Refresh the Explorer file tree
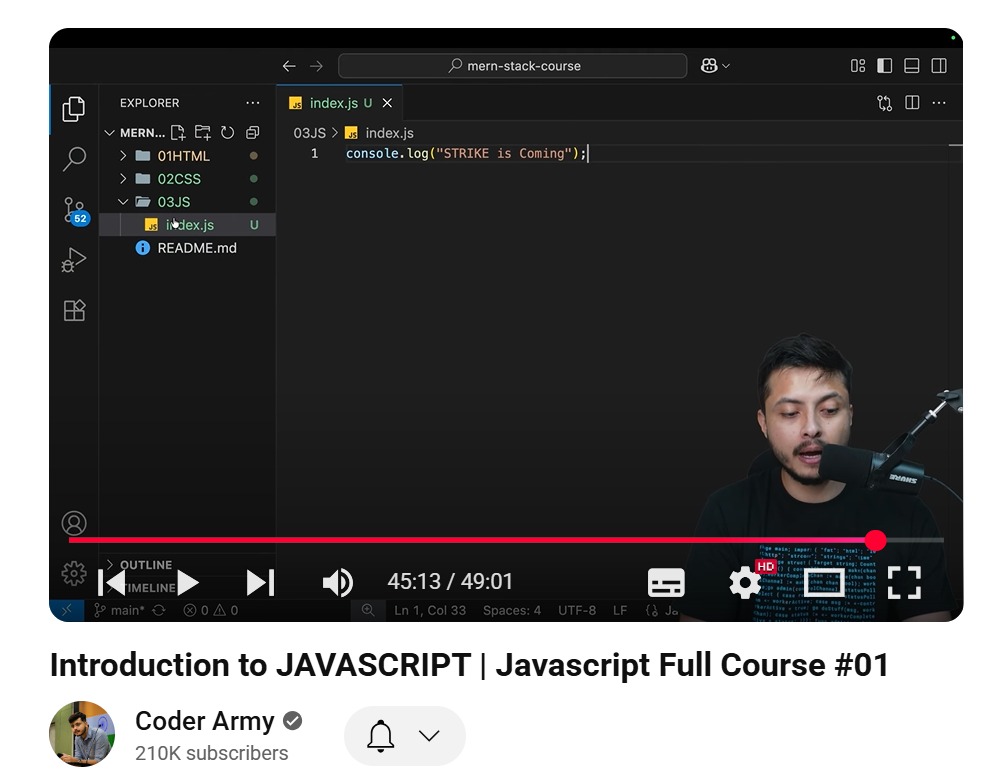Image resolution: width=1007 pixels, height=782 pixels. pyautogui.click(x=227, y=133)
